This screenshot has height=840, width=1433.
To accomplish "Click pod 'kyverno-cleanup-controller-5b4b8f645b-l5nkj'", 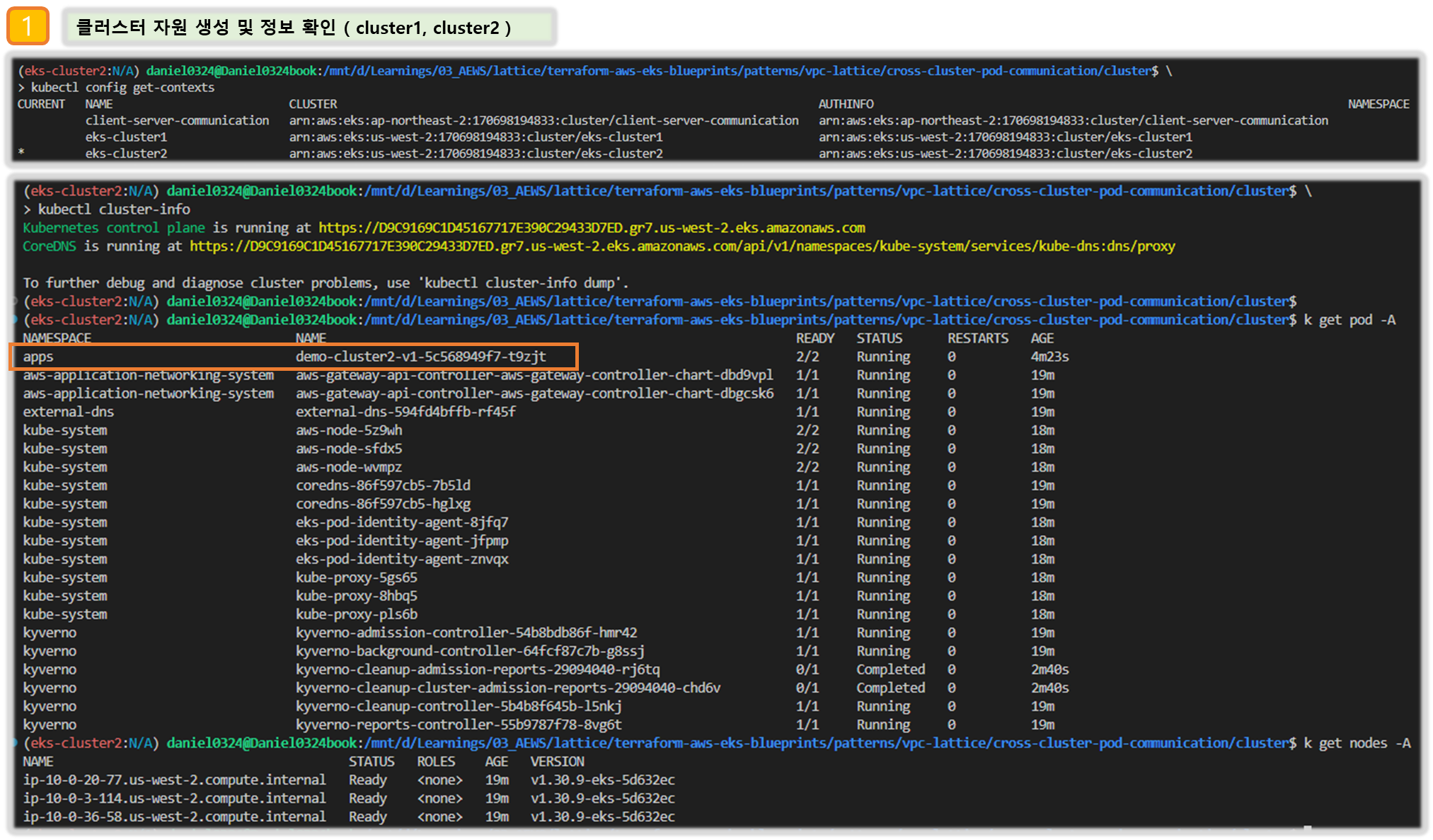I will [459, 706].
